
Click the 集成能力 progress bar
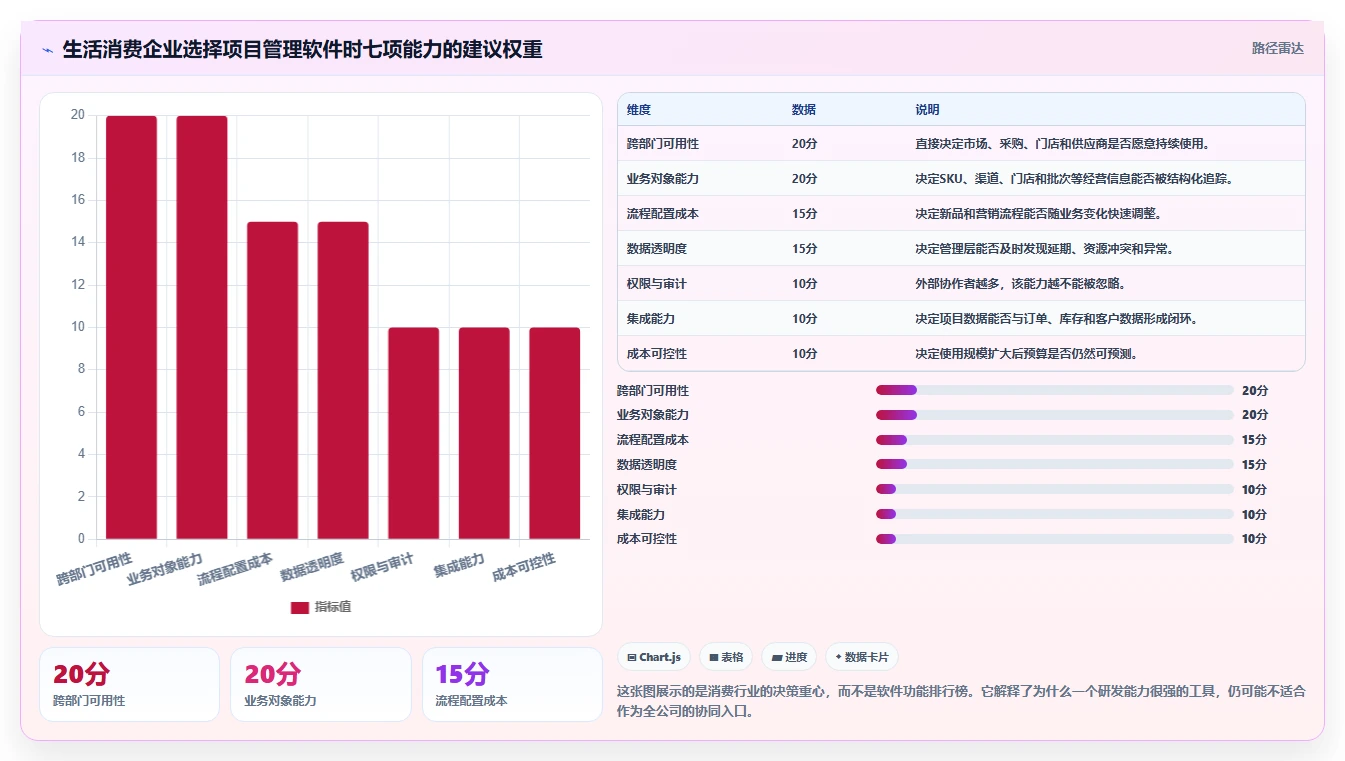tap(1055, 514)
